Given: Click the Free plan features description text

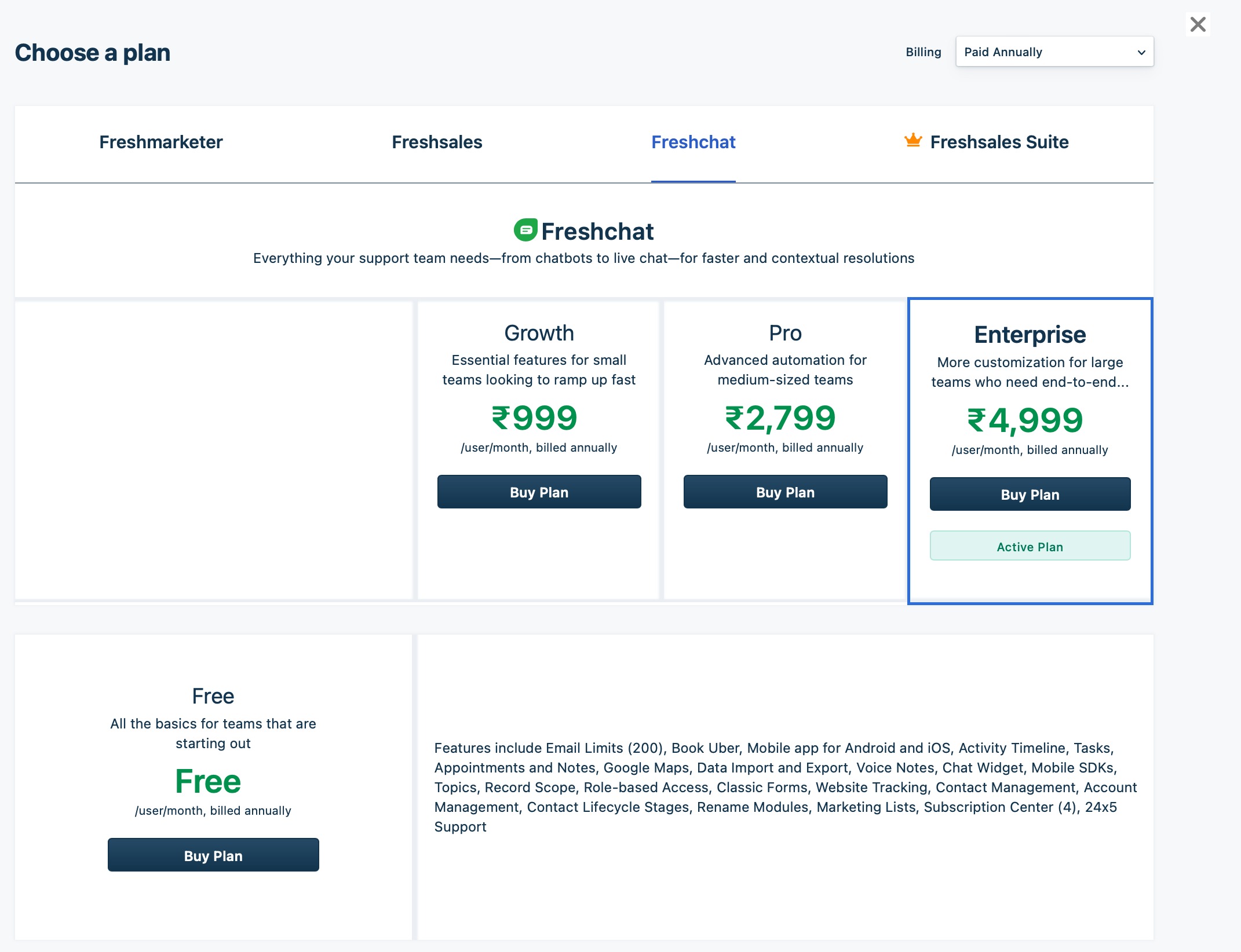Looking at the screenshot, I should tap(785, 787).
